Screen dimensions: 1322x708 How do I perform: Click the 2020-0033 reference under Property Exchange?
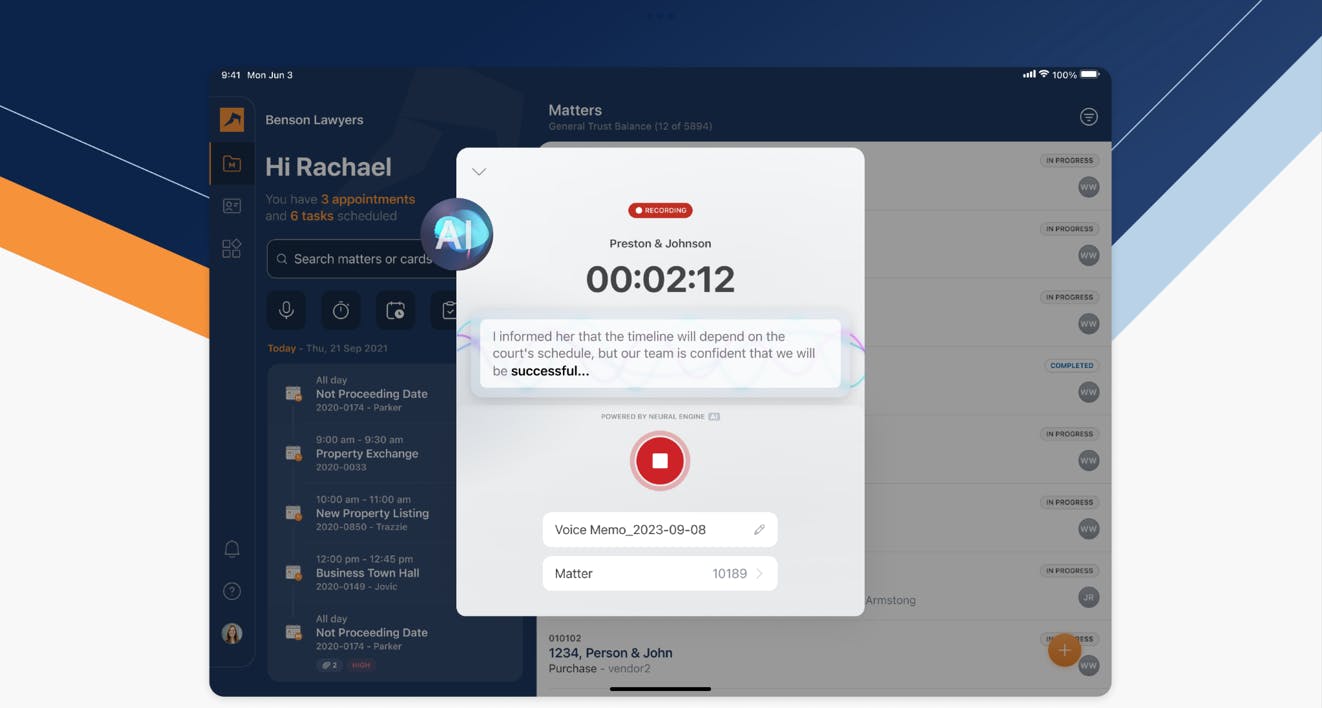341,468
